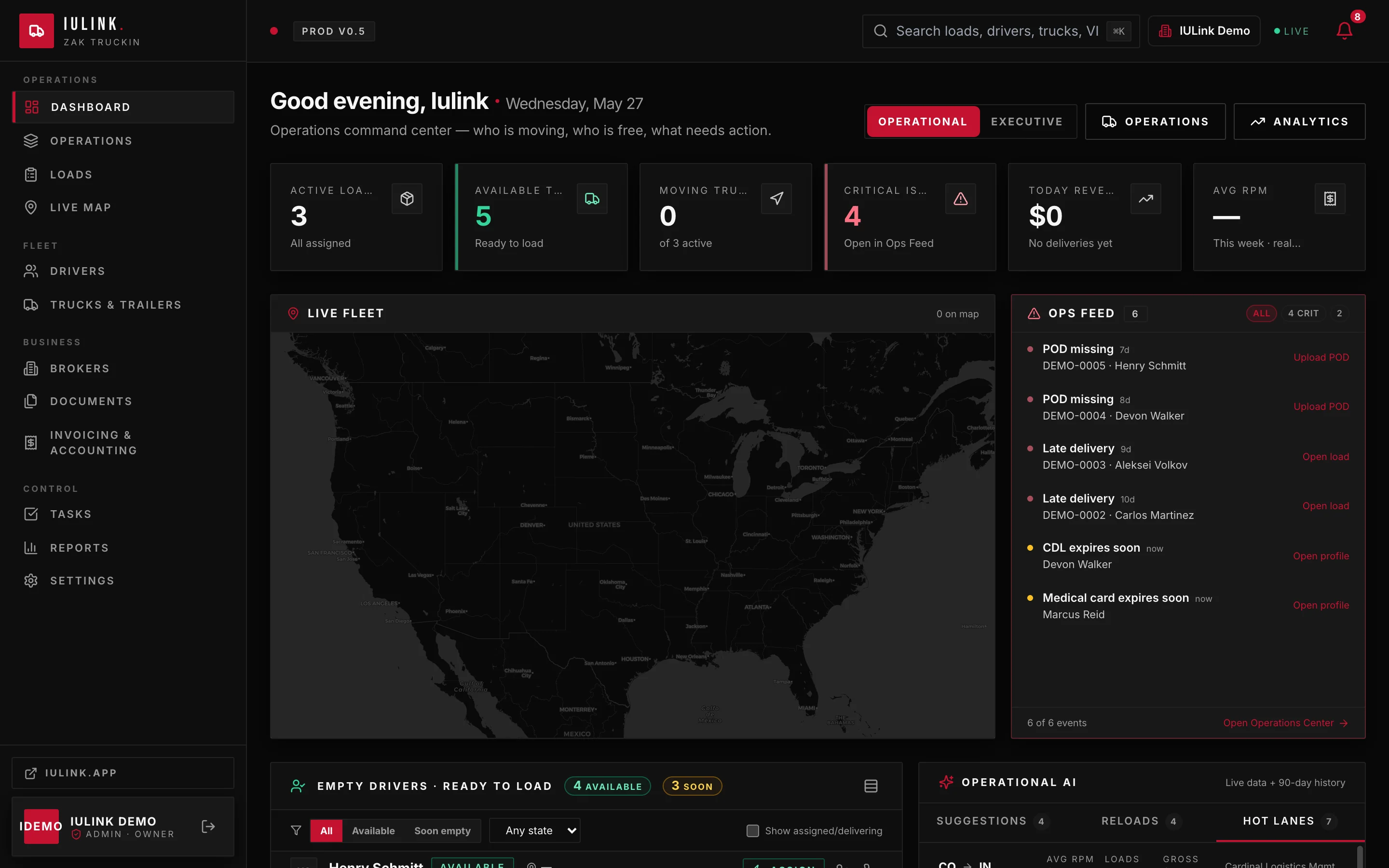Image resolution: width=1389 pixels, height=868 pixels.
Task: Switch to Suggestions tab
Action: (x=993, y=821)
